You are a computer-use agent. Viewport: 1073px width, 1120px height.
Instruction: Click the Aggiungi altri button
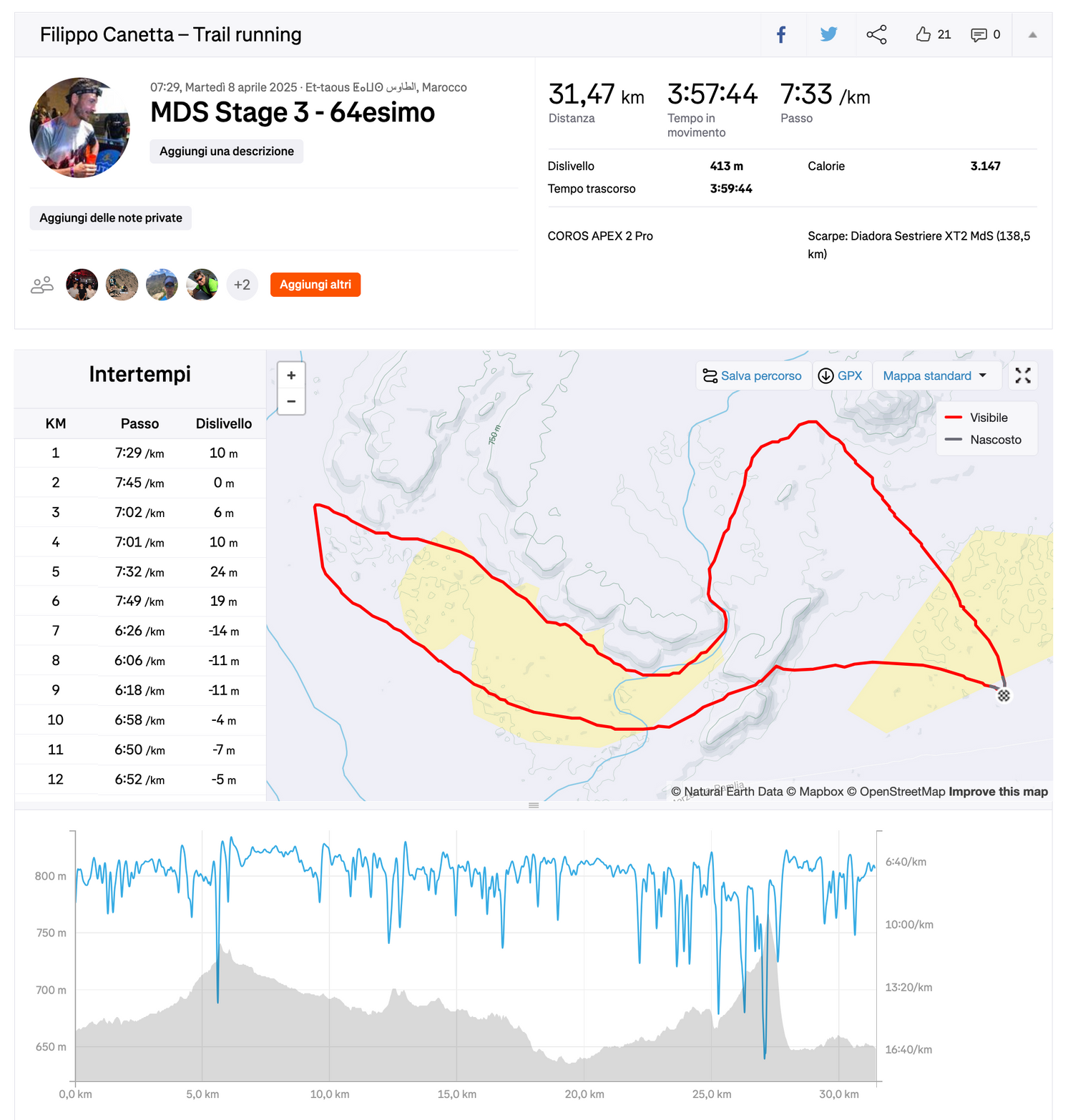tap(315, 285)
